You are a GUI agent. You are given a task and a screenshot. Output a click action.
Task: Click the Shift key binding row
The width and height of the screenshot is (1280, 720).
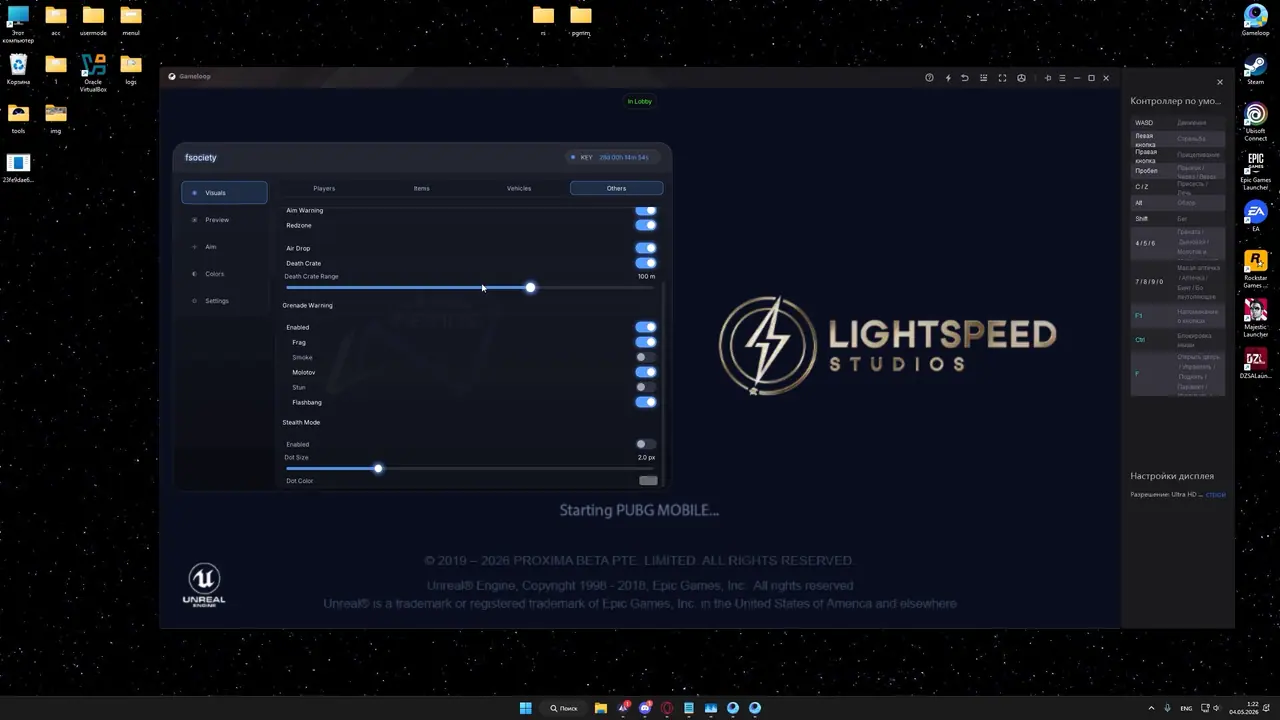(x=1178, y=219)
